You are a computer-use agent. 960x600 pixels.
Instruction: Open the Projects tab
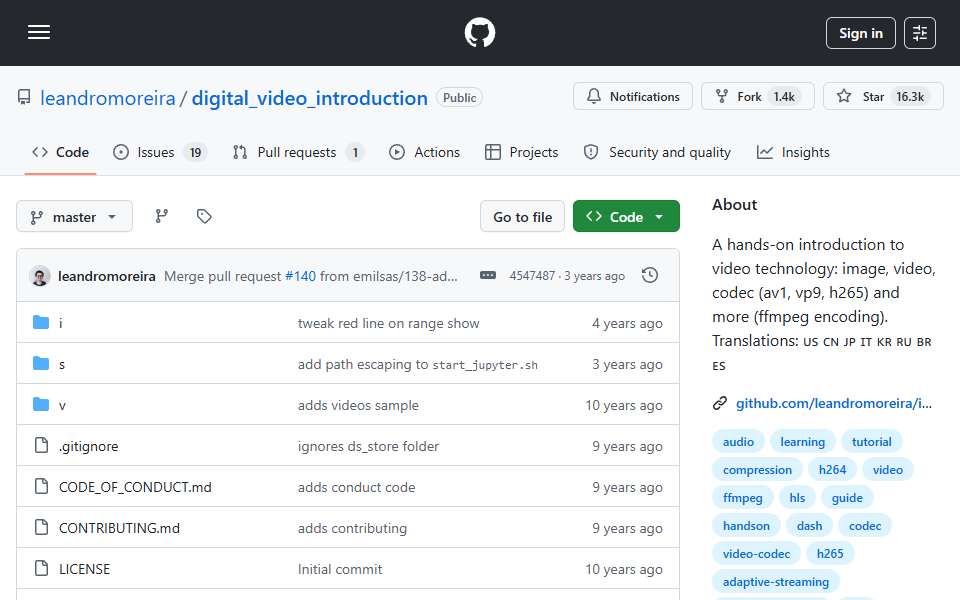pos(521,152)
